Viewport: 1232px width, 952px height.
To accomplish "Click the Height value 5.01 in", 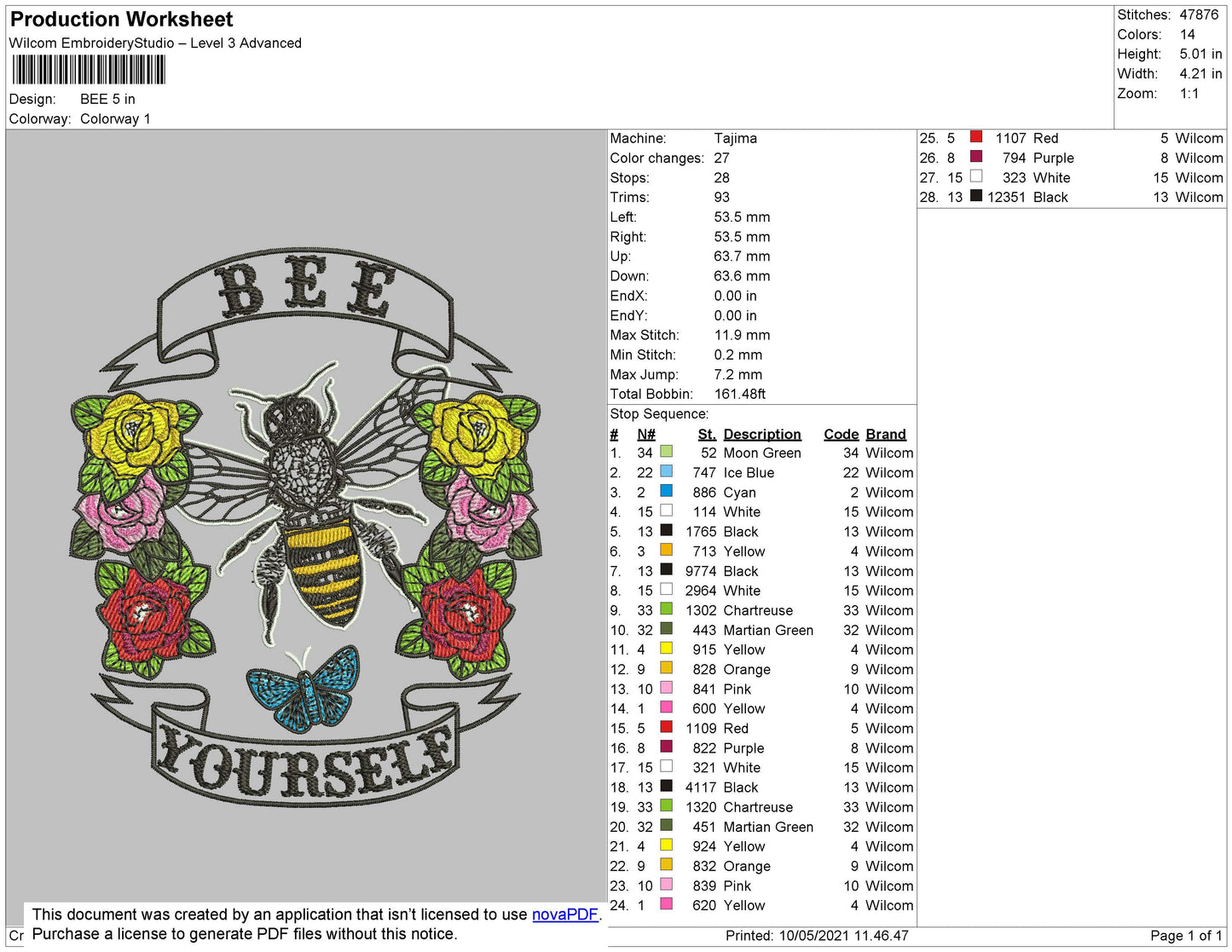I will (1200, 54).
